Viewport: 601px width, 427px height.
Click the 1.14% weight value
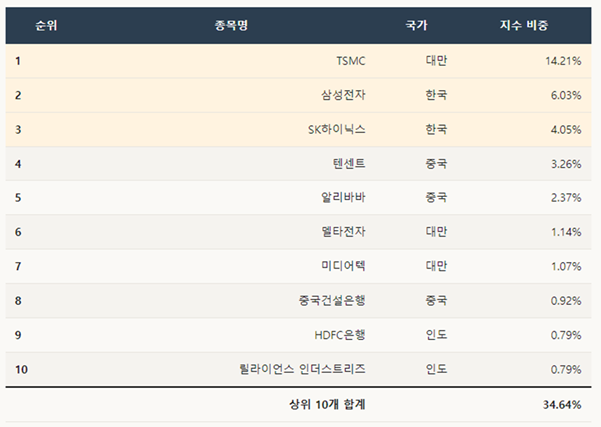pyautogui.click(x=566, y=232)
